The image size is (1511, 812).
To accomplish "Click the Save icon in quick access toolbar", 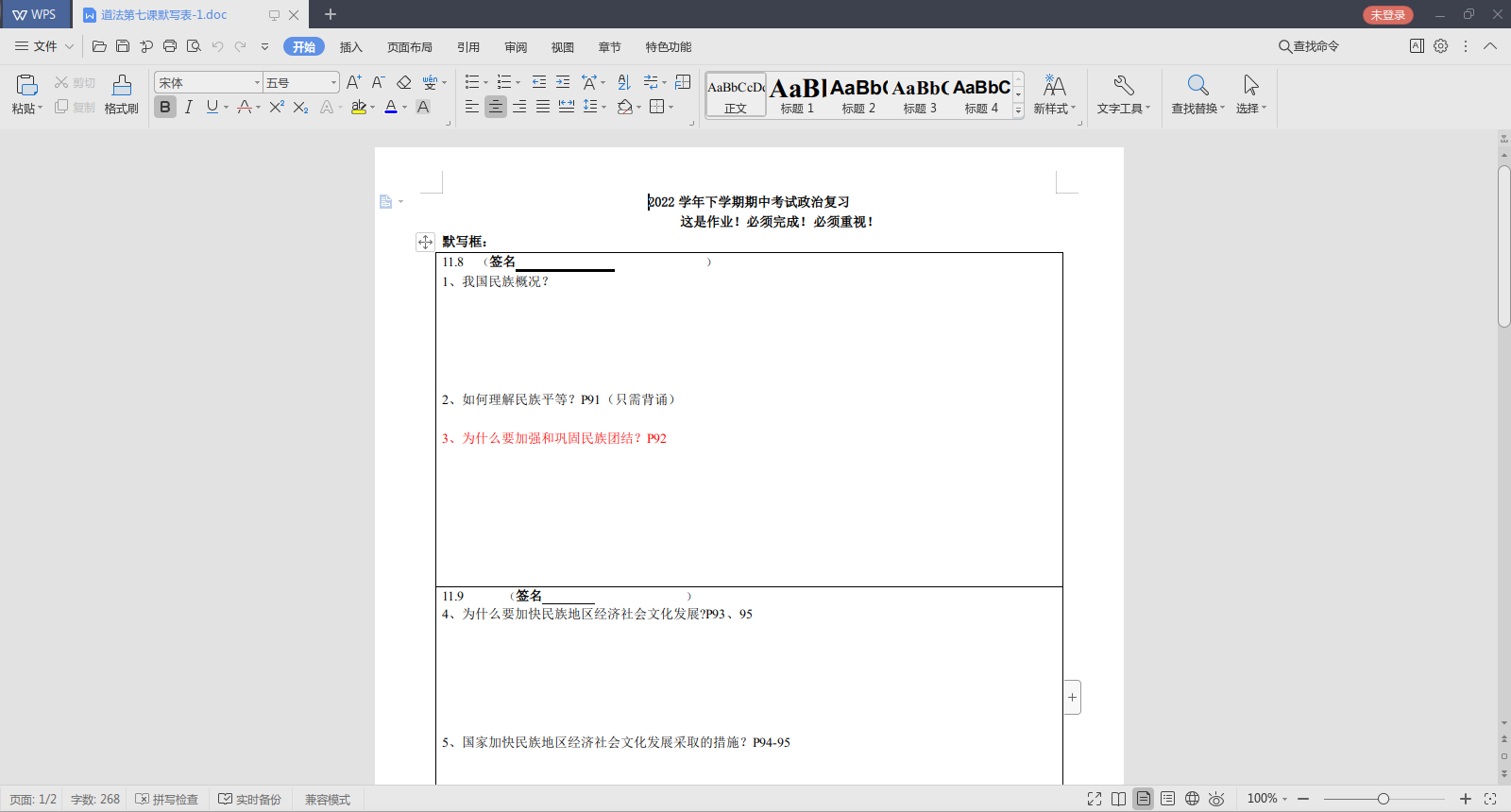I will click(123, 46).
